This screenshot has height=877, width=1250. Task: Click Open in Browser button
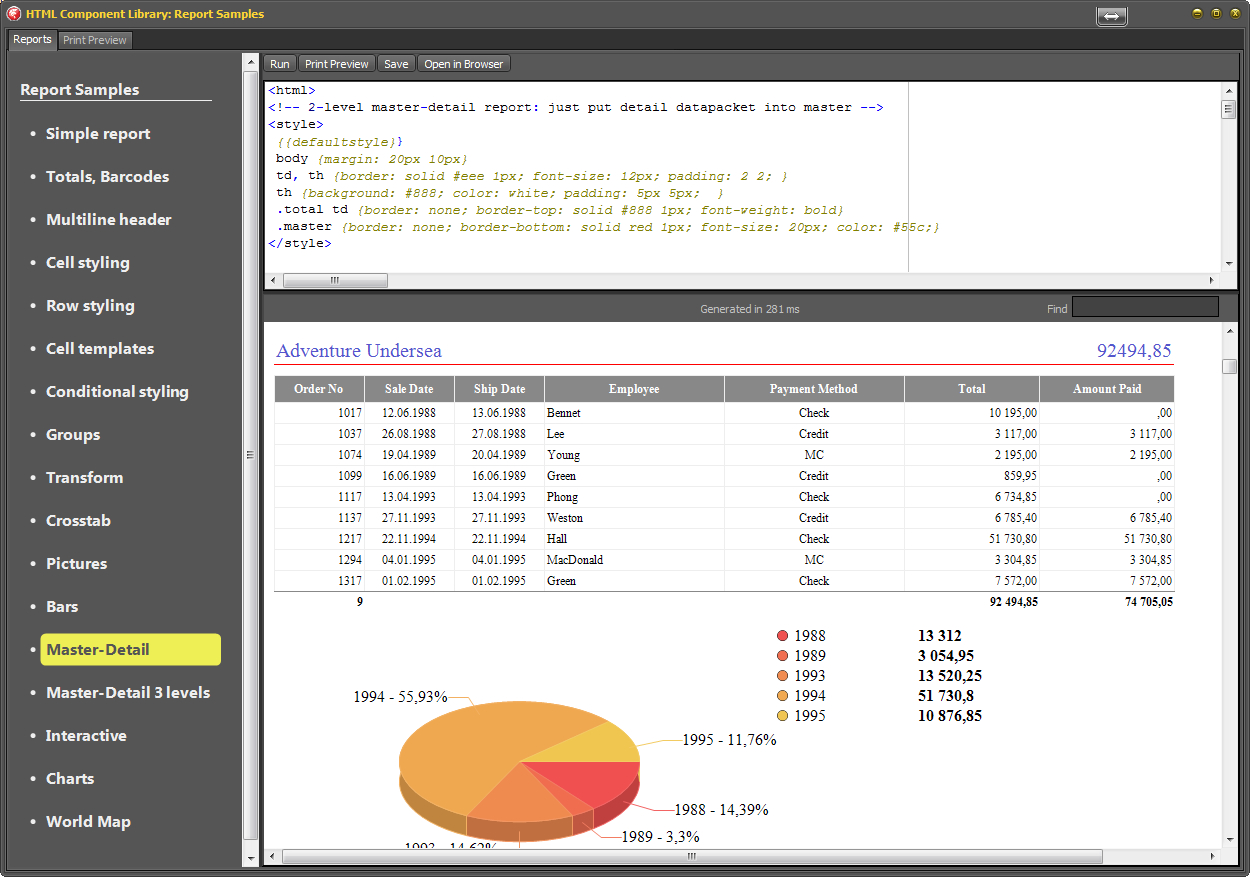[463, 64]
